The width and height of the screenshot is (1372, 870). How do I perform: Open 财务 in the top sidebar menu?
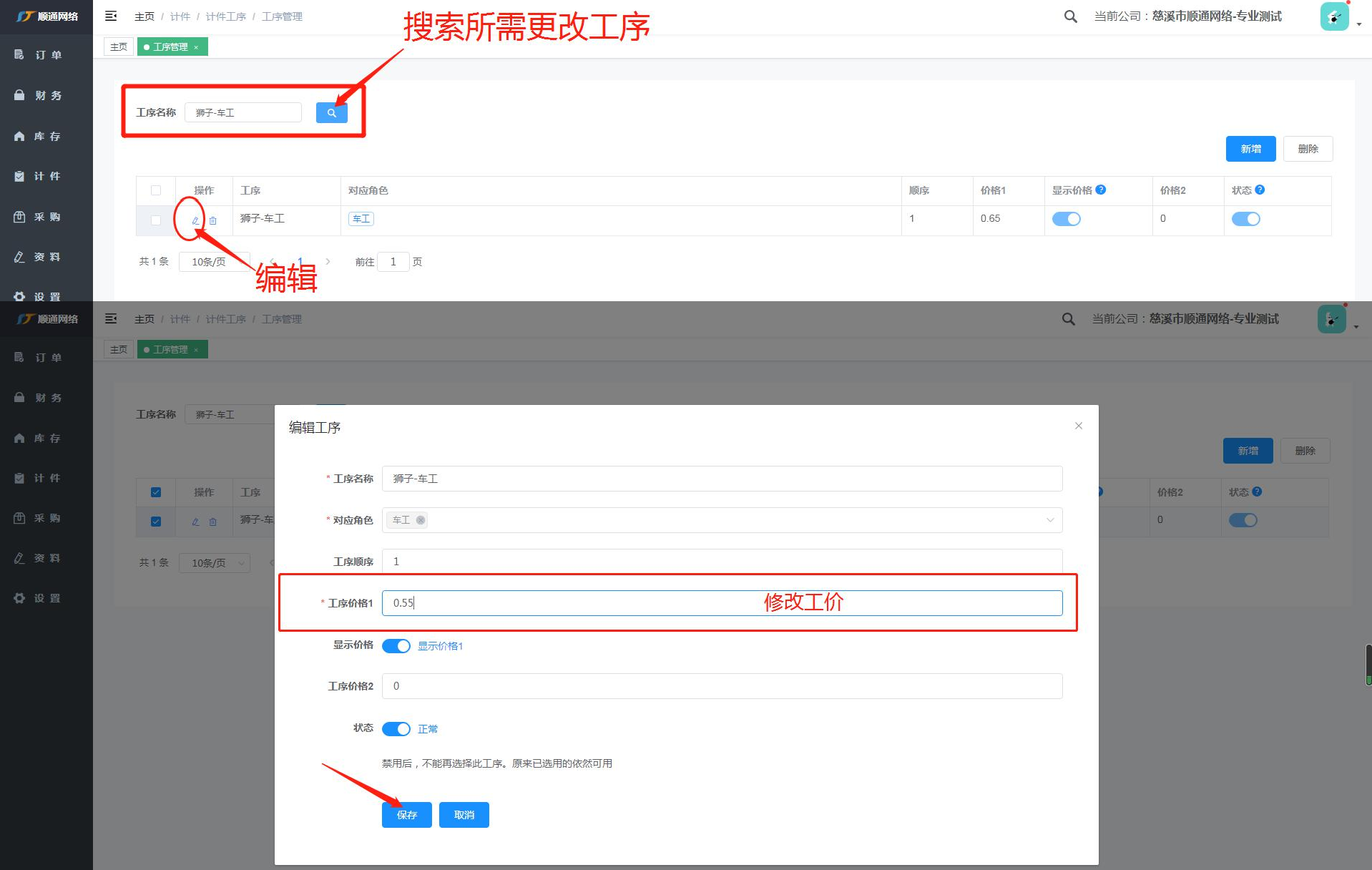[47, 95]
